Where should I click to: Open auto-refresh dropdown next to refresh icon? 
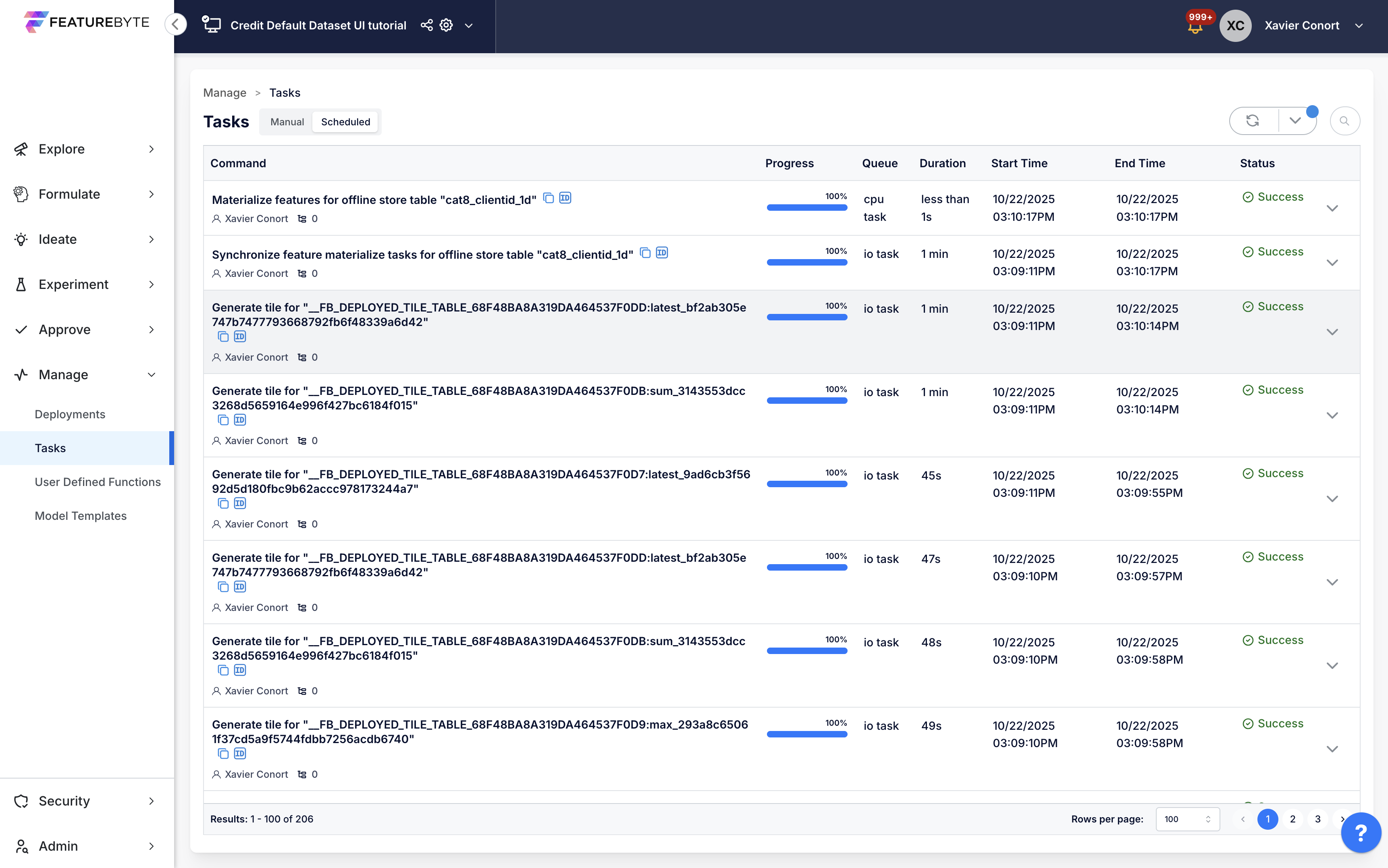1295,120
